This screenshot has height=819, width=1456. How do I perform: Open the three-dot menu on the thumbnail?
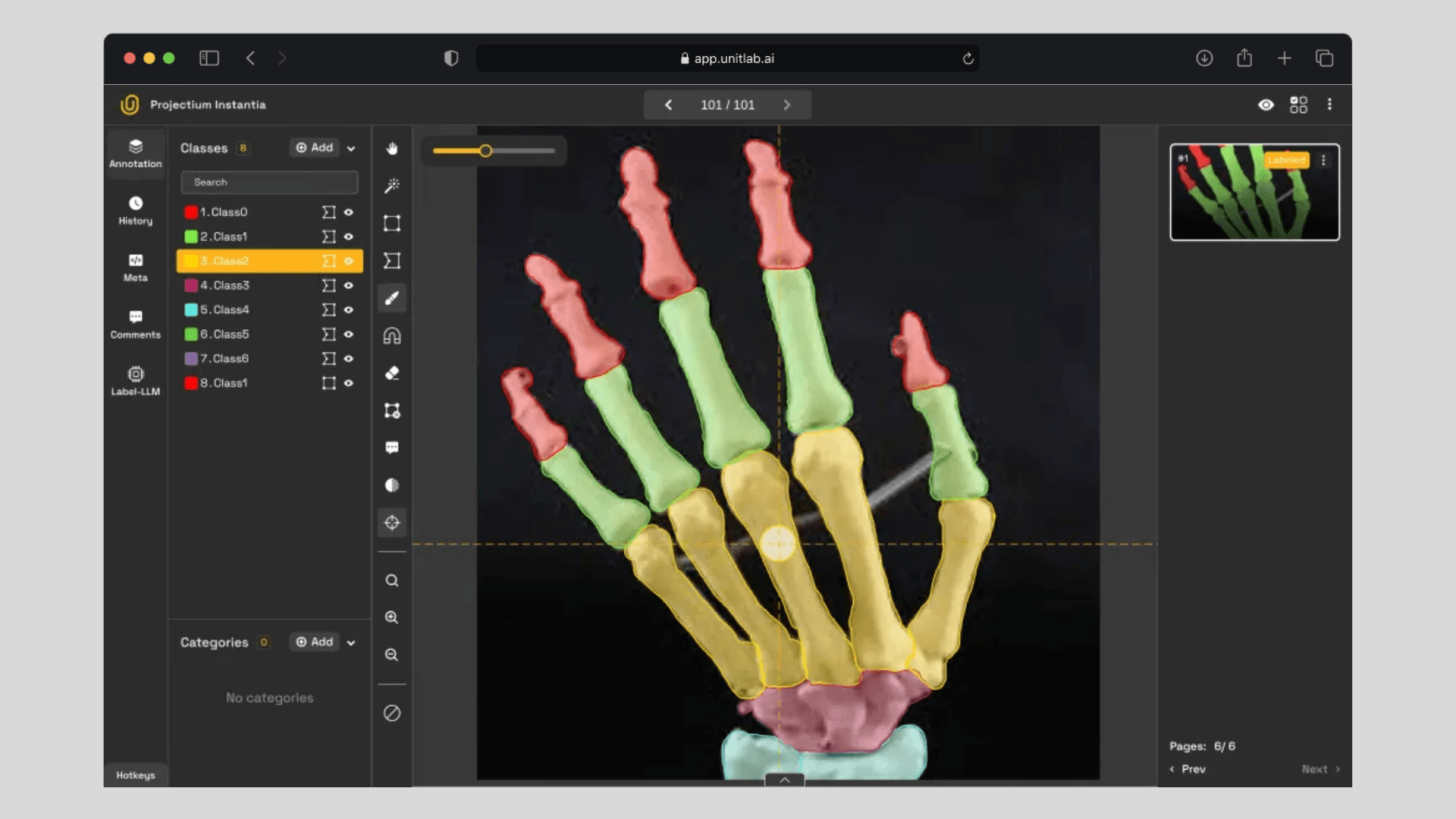(x=1325, y=160)
